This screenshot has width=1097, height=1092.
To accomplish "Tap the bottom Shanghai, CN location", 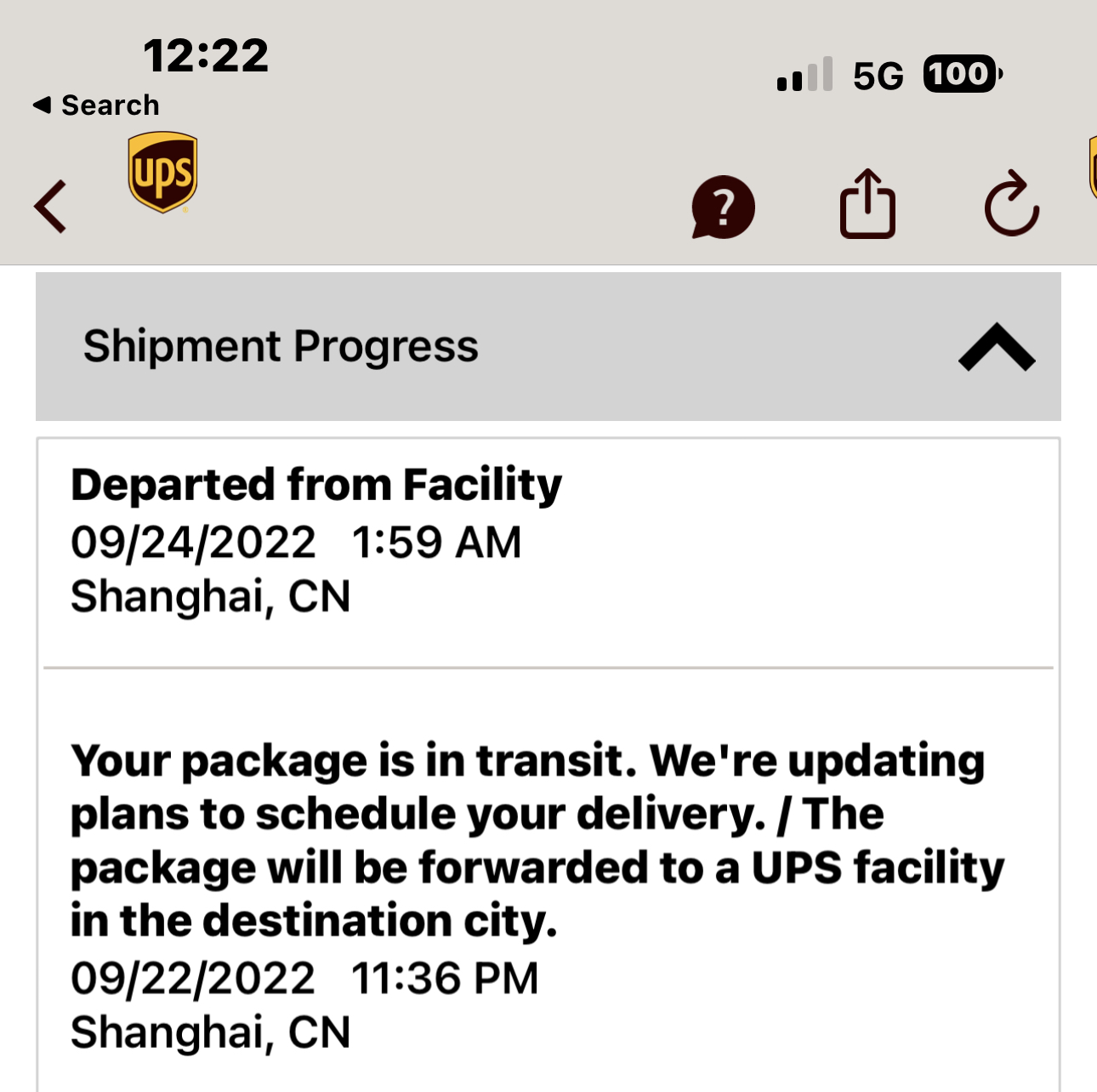I will click(210, 1032).
